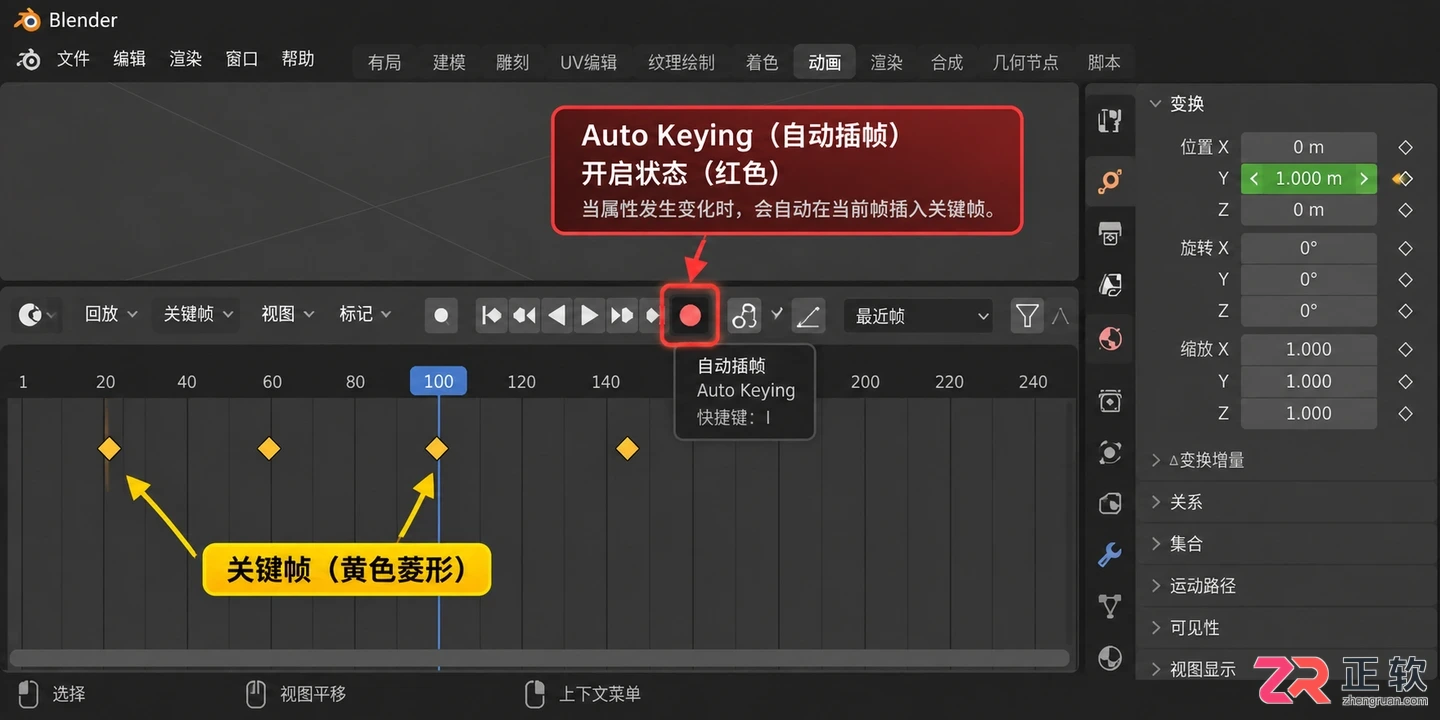This screenshot has width=1440, height=720.
Task: Open the 编辑 edit menu
Action: (x=129, y=59)
